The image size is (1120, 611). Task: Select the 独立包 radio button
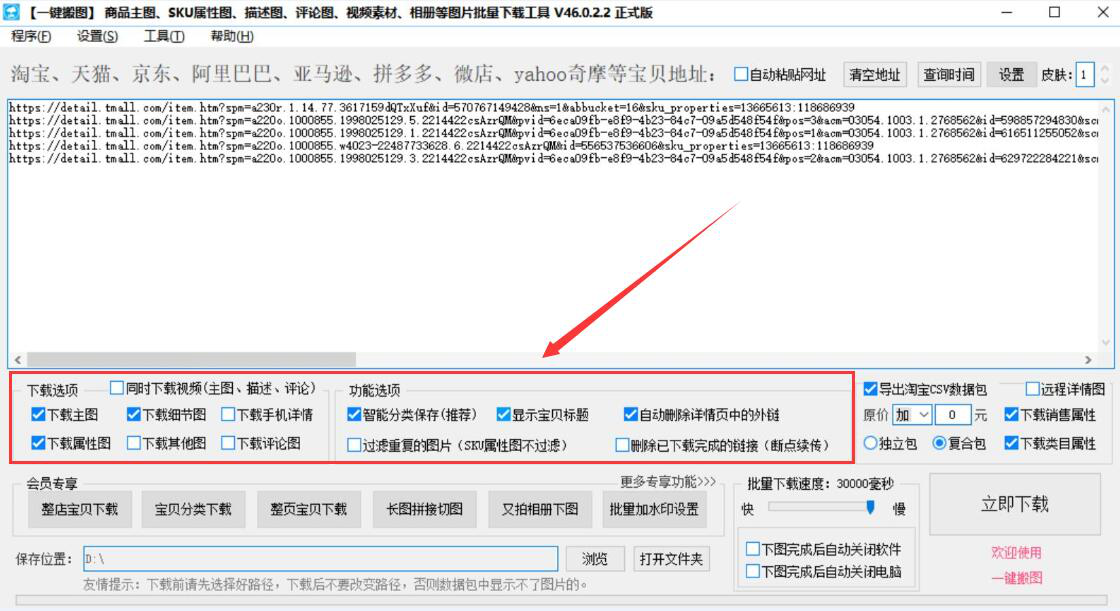pyautogui.click(x=872, y=444)
